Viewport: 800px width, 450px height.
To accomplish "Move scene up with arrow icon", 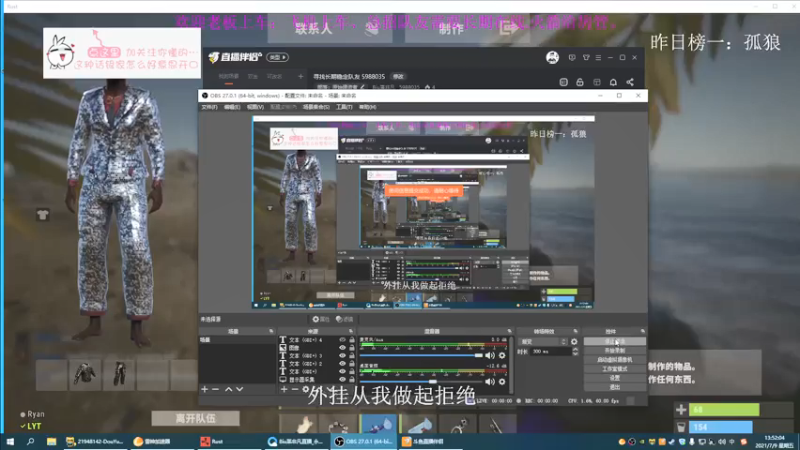I will coord(229,389).
